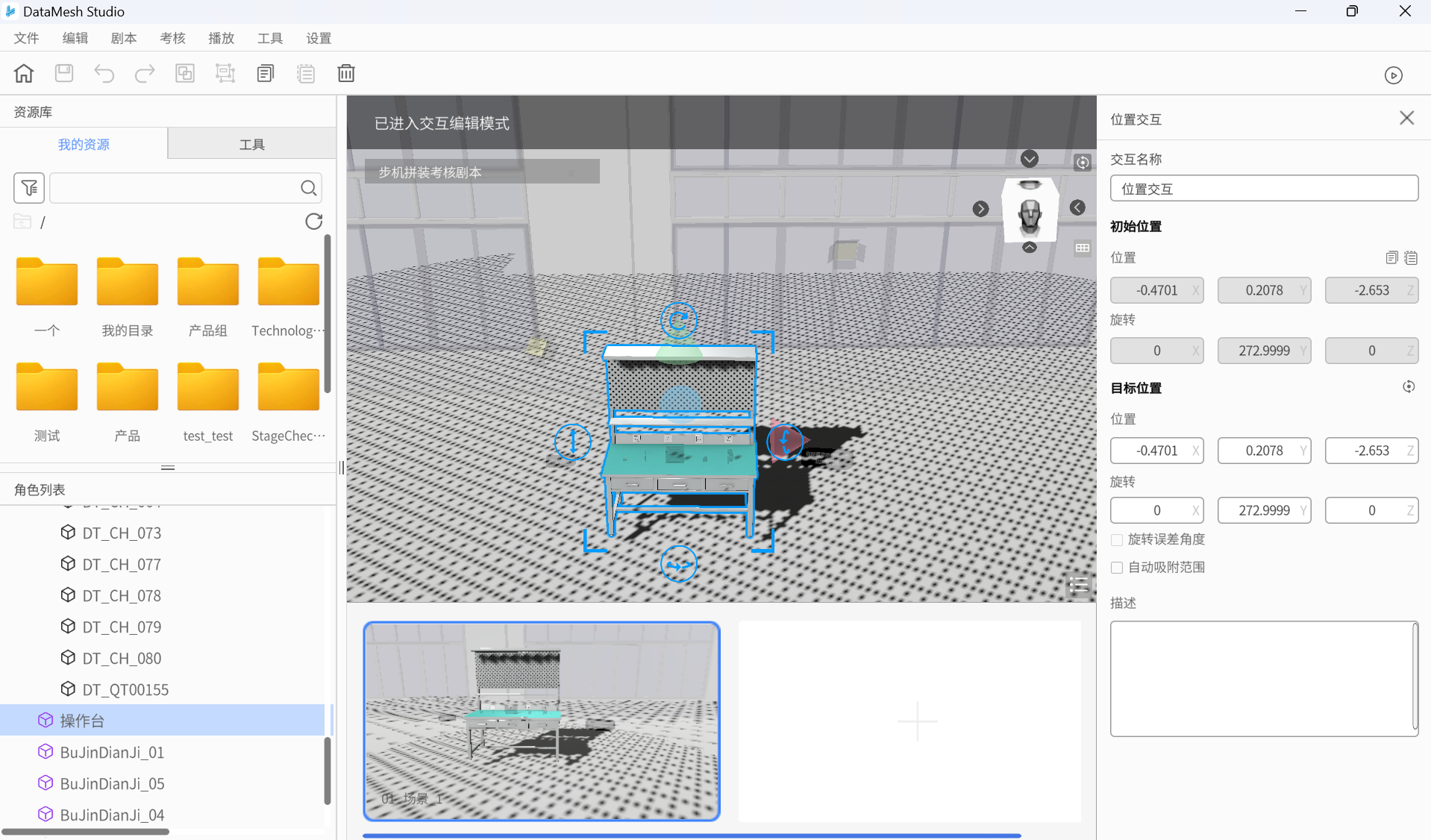1431x840 pixels.
Task: Switch to 我的资源 tab
Action: pos(84,144)
